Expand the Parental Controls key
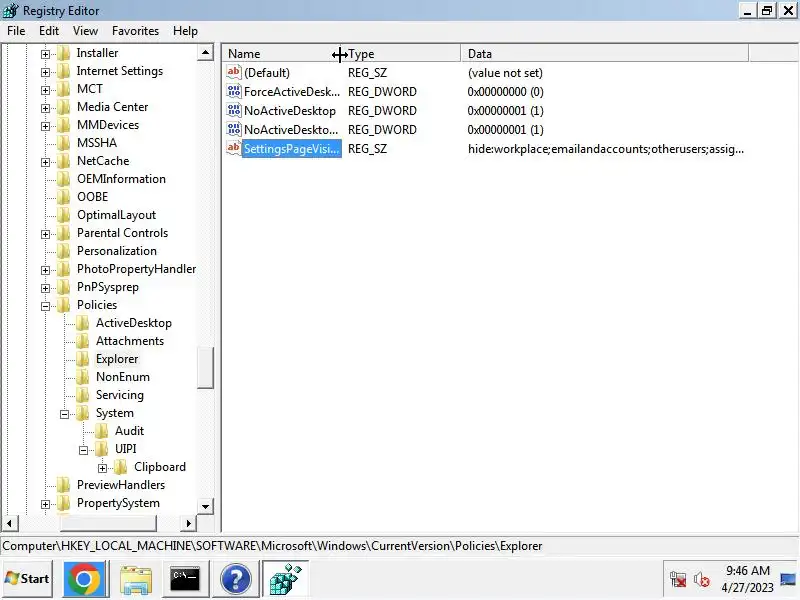800x600 pixels. point(45,234)
